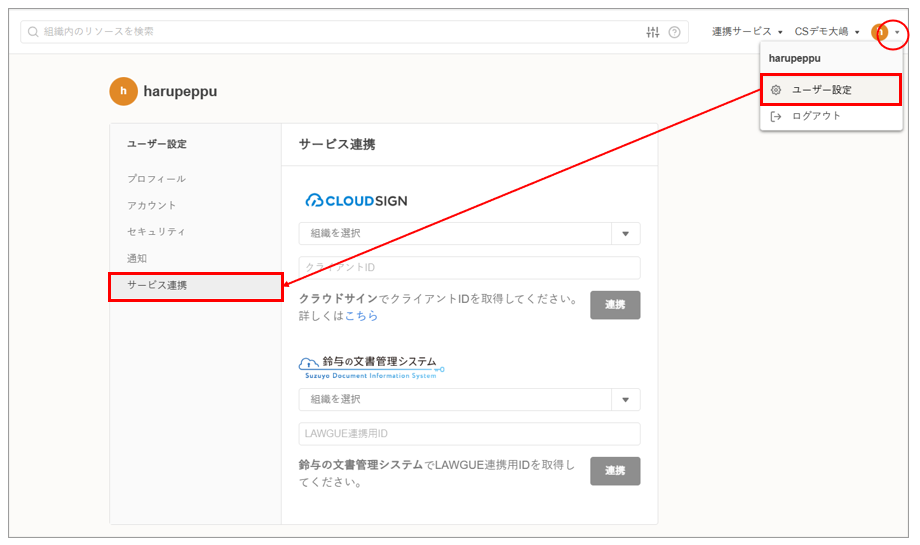920x545 pixels.
Task: Open search filter settings icon
Action: (x=653, y=32)
